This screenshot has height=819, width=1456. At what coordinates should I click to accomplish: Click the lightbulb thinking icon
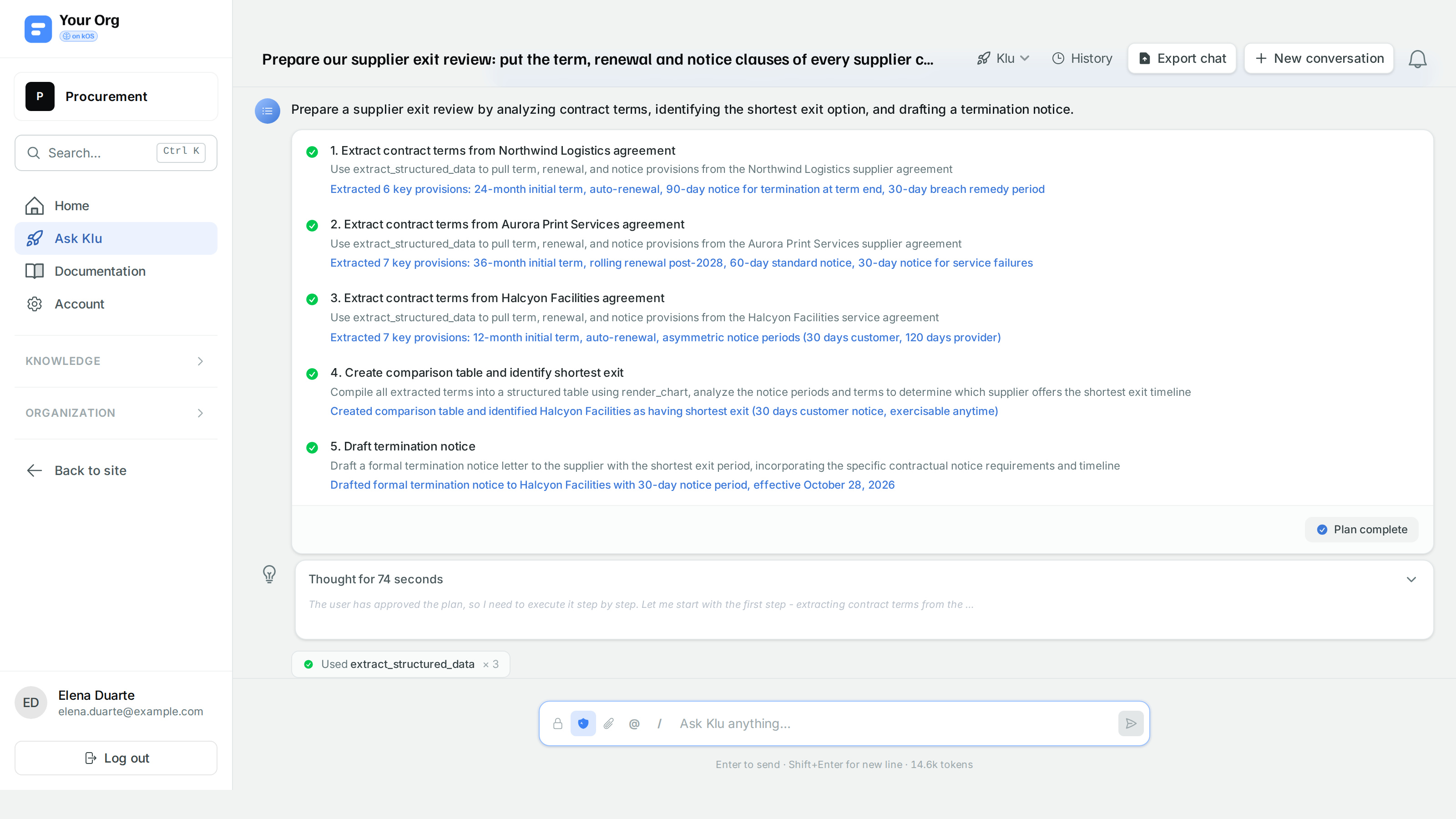269,574
